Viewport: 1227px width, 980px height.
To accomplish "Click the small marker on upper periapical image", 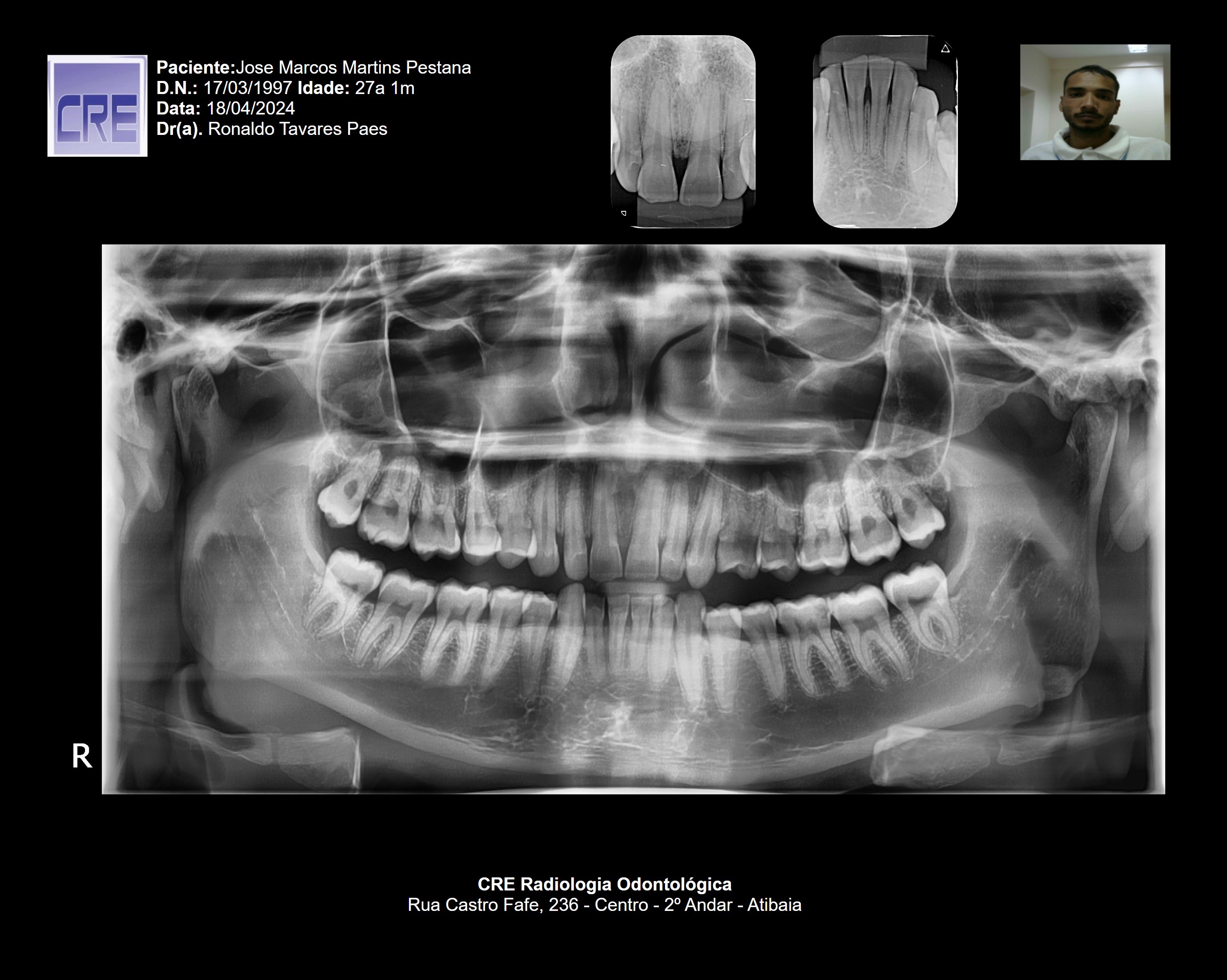I will tap(624, 213).
